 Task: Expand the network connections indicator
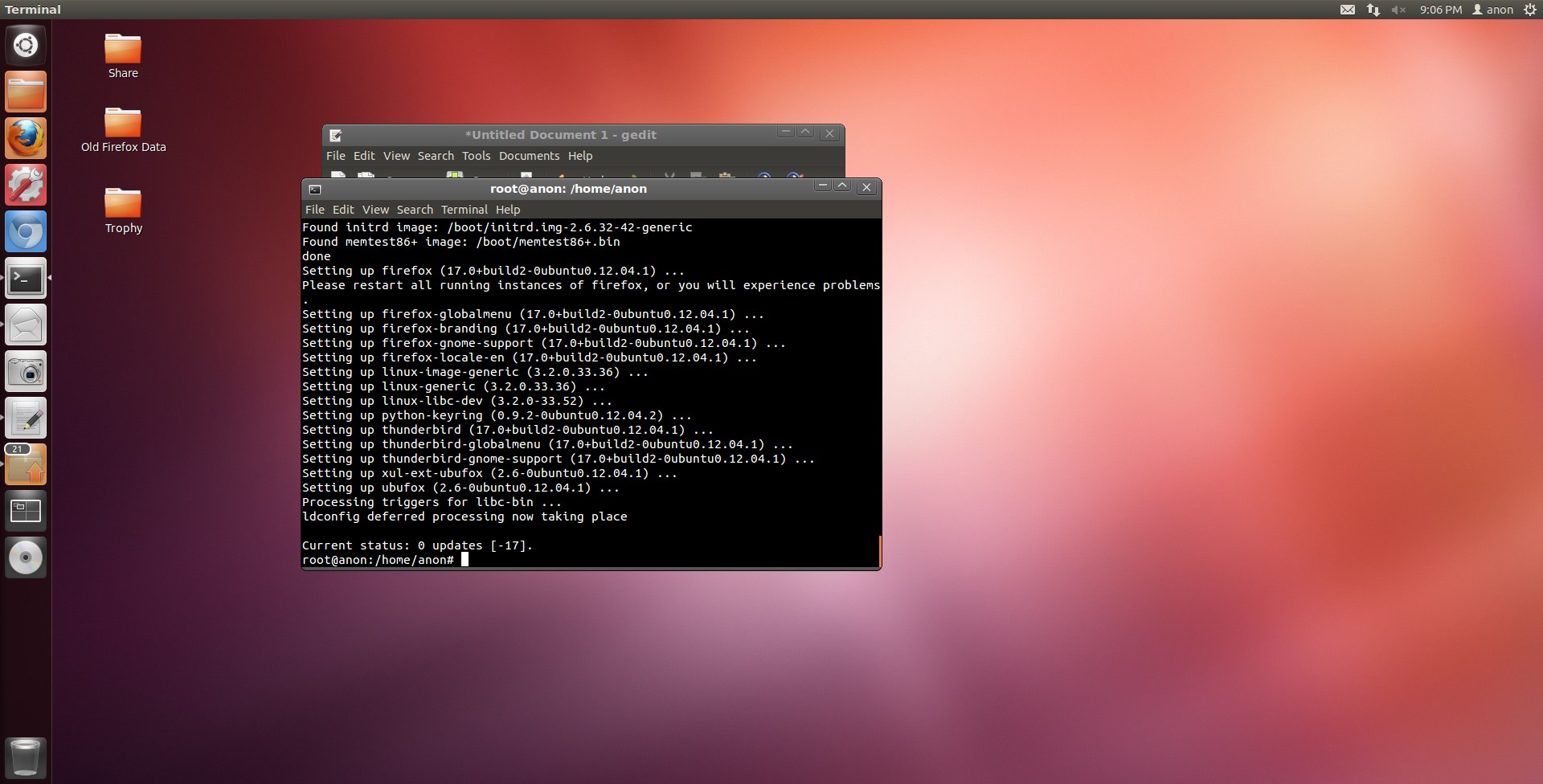tap(1373, 10)
